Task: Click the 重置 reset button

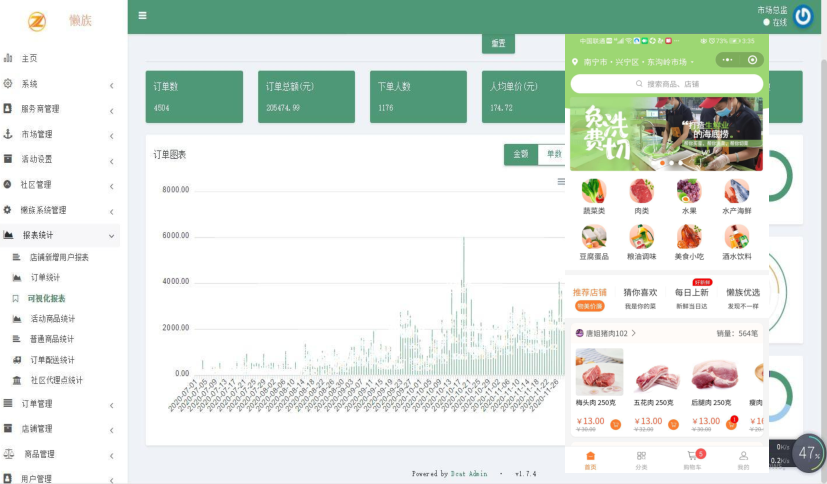Action: click(498, 44)
